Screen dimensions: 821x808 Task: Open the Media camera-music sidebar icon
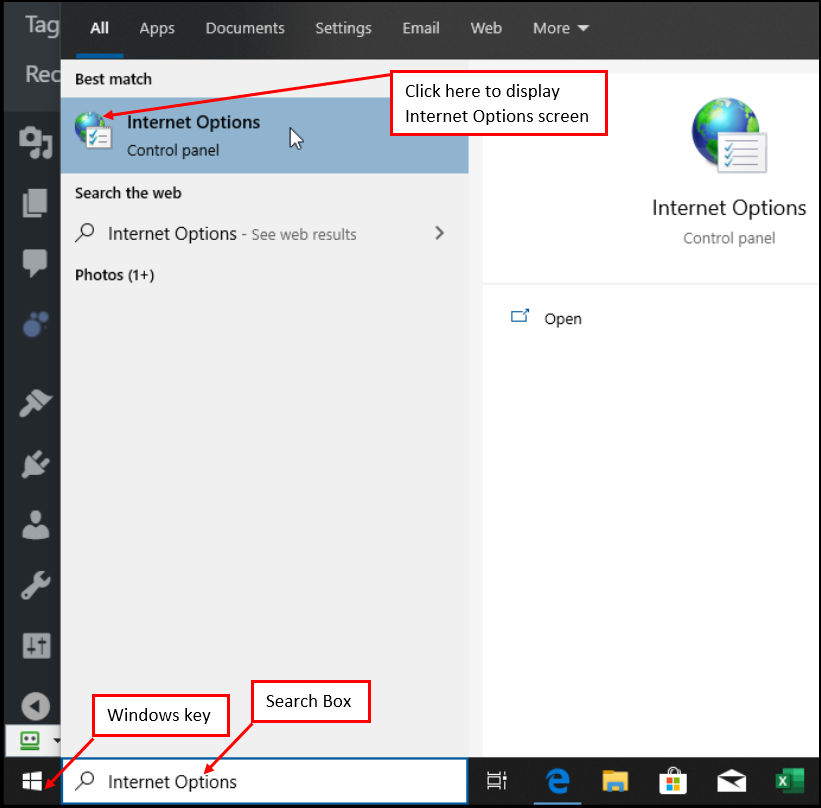36,142
